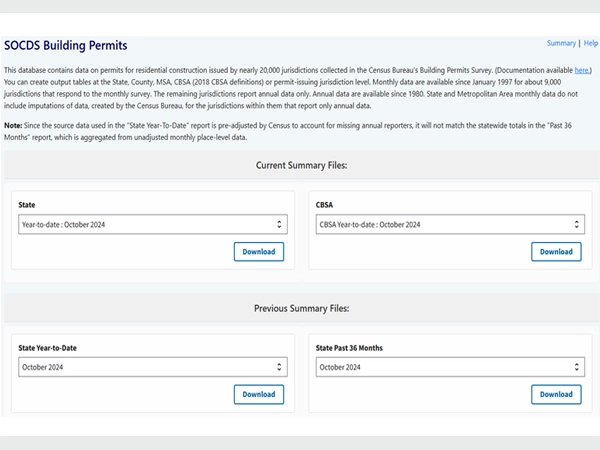This screenshot has width=600, height=450.
Task: Open the Help link at top right
Action: click(591, 43)
